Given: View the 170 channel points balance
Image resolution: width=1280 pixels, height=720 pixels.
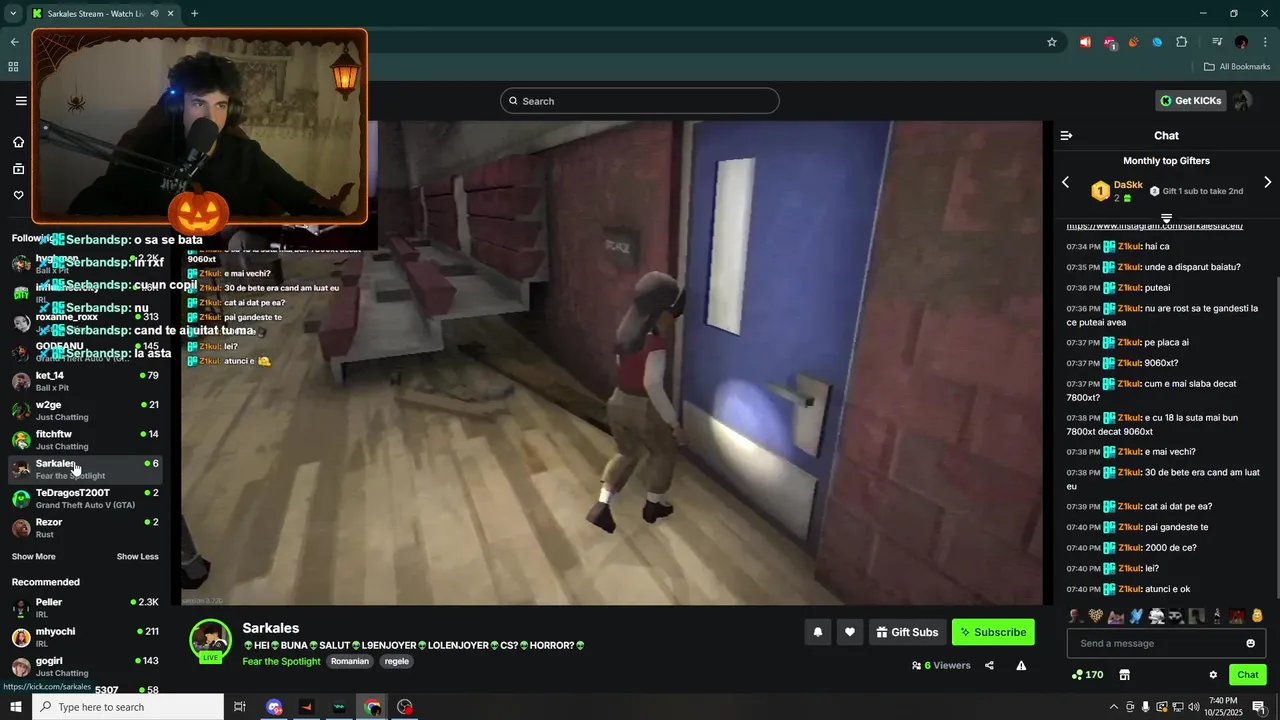Looking at the screenshot, I should click(x=1087, y=675).
